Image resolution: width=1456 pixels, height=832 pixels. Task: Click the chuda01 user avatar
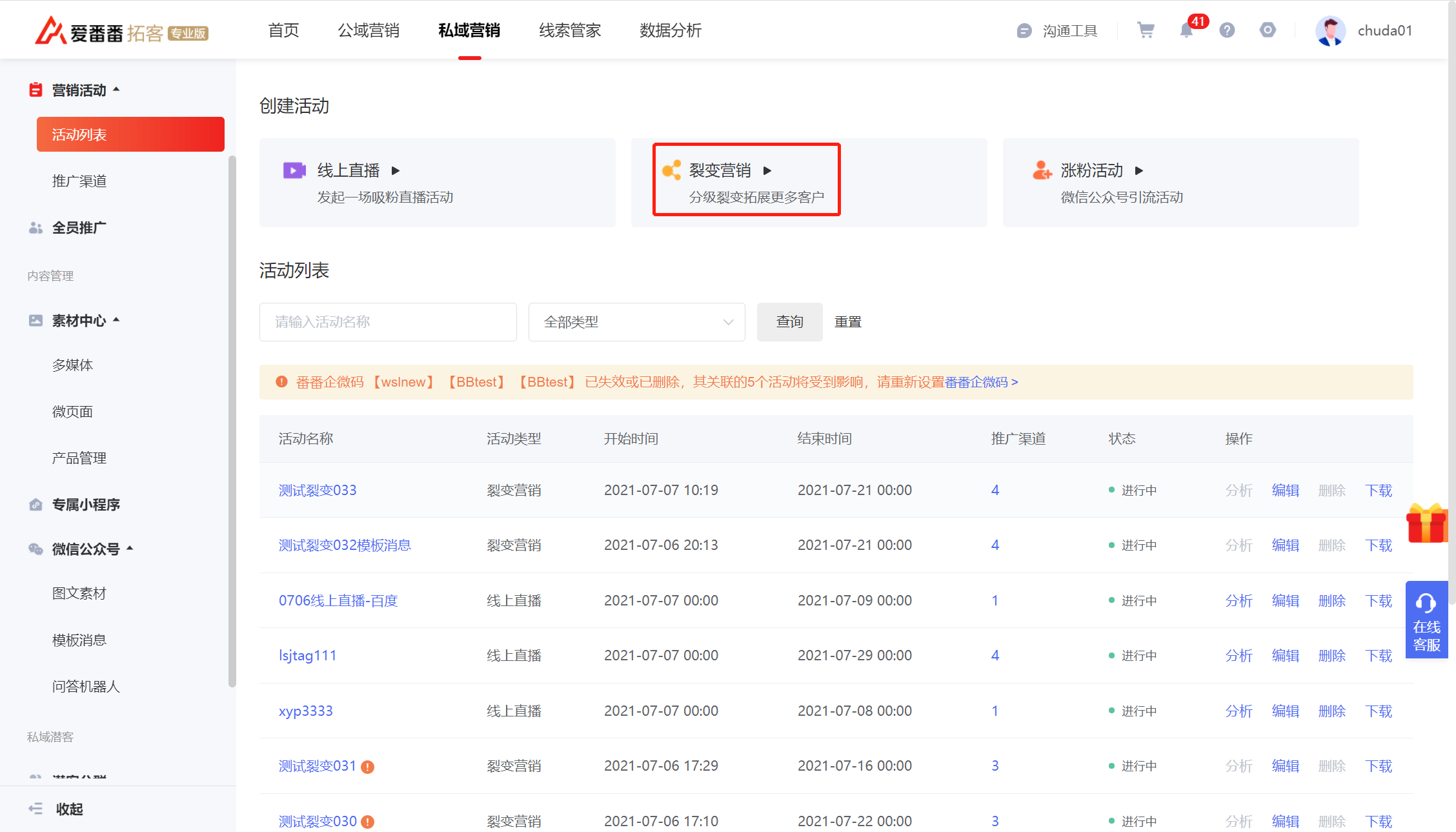[1330, 30]
